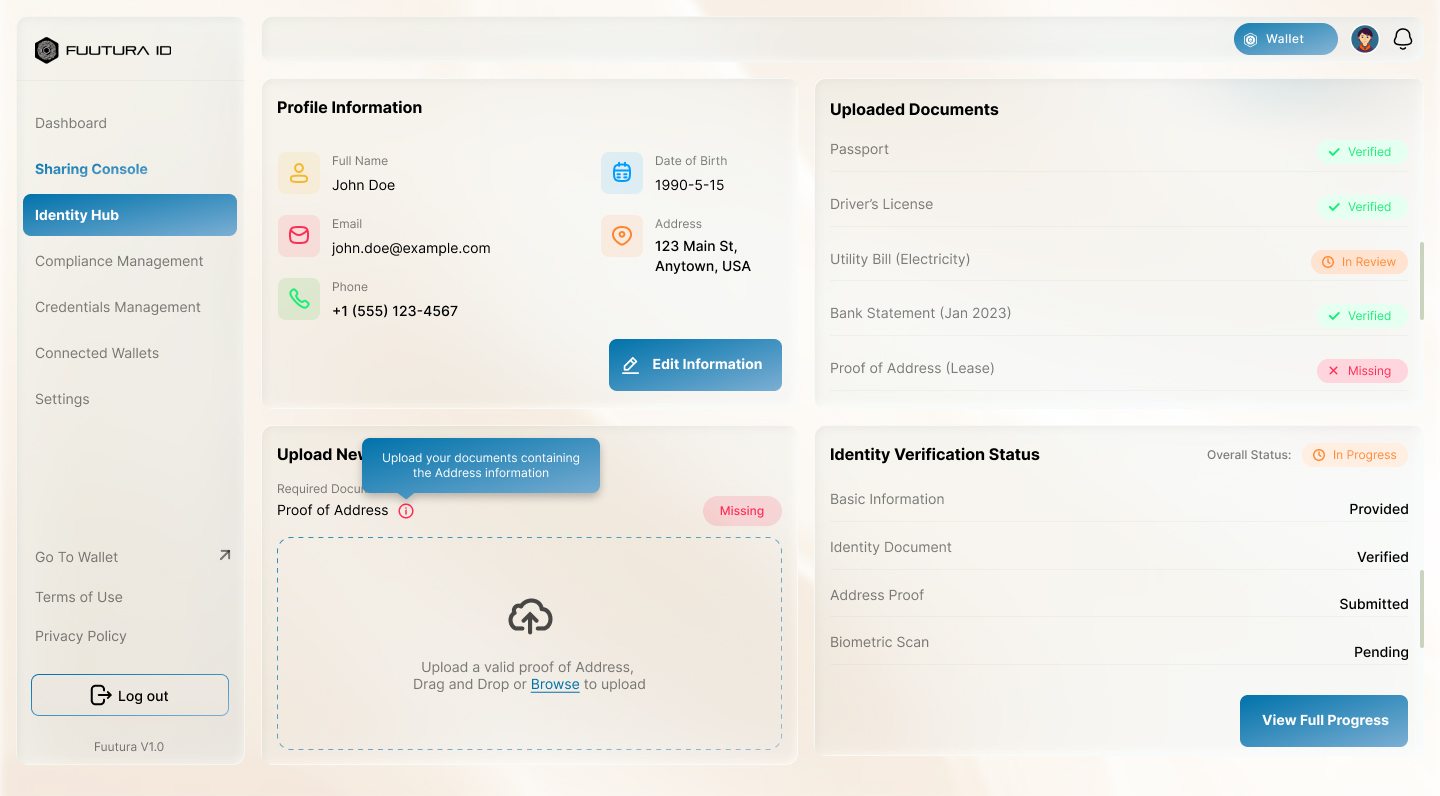Click the View Full Progress button
This screenshot has height=796, width=1440.
pos(1324,721)
